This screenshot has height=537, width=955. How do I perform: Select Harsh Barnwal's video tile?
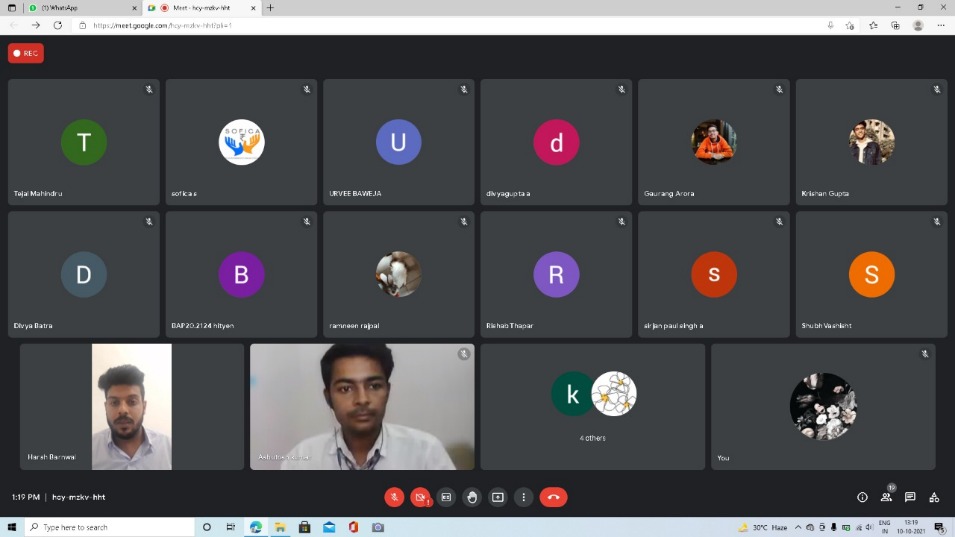click(132, 407)
